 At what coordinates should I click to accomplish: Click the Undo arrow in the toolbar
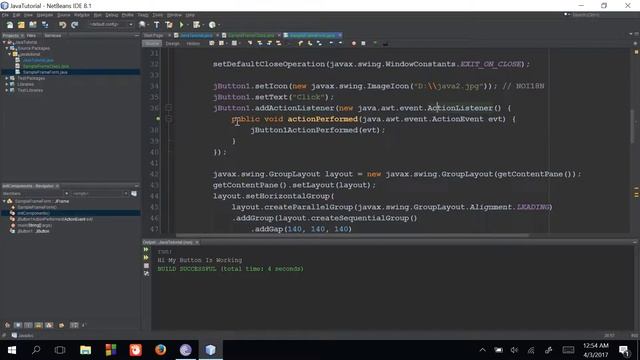click(x=62, y=25)
